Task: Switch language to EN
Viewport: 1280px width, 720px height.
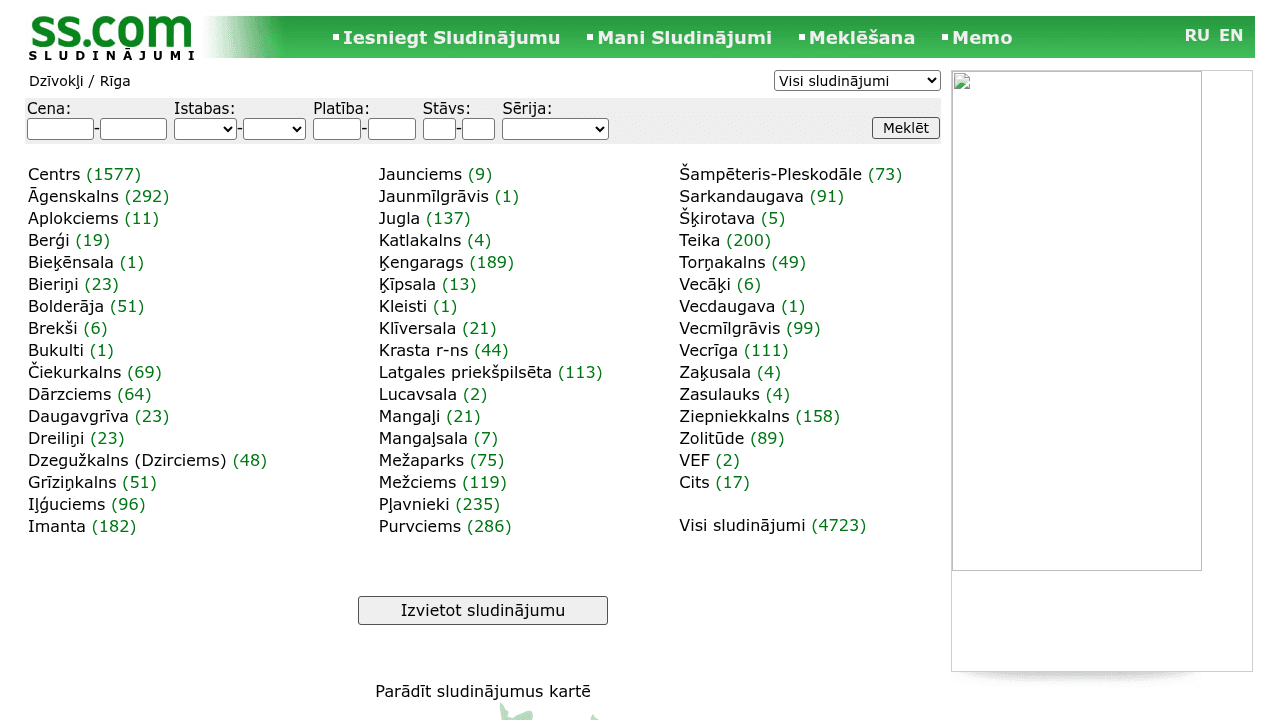Action: (1231, 35)
